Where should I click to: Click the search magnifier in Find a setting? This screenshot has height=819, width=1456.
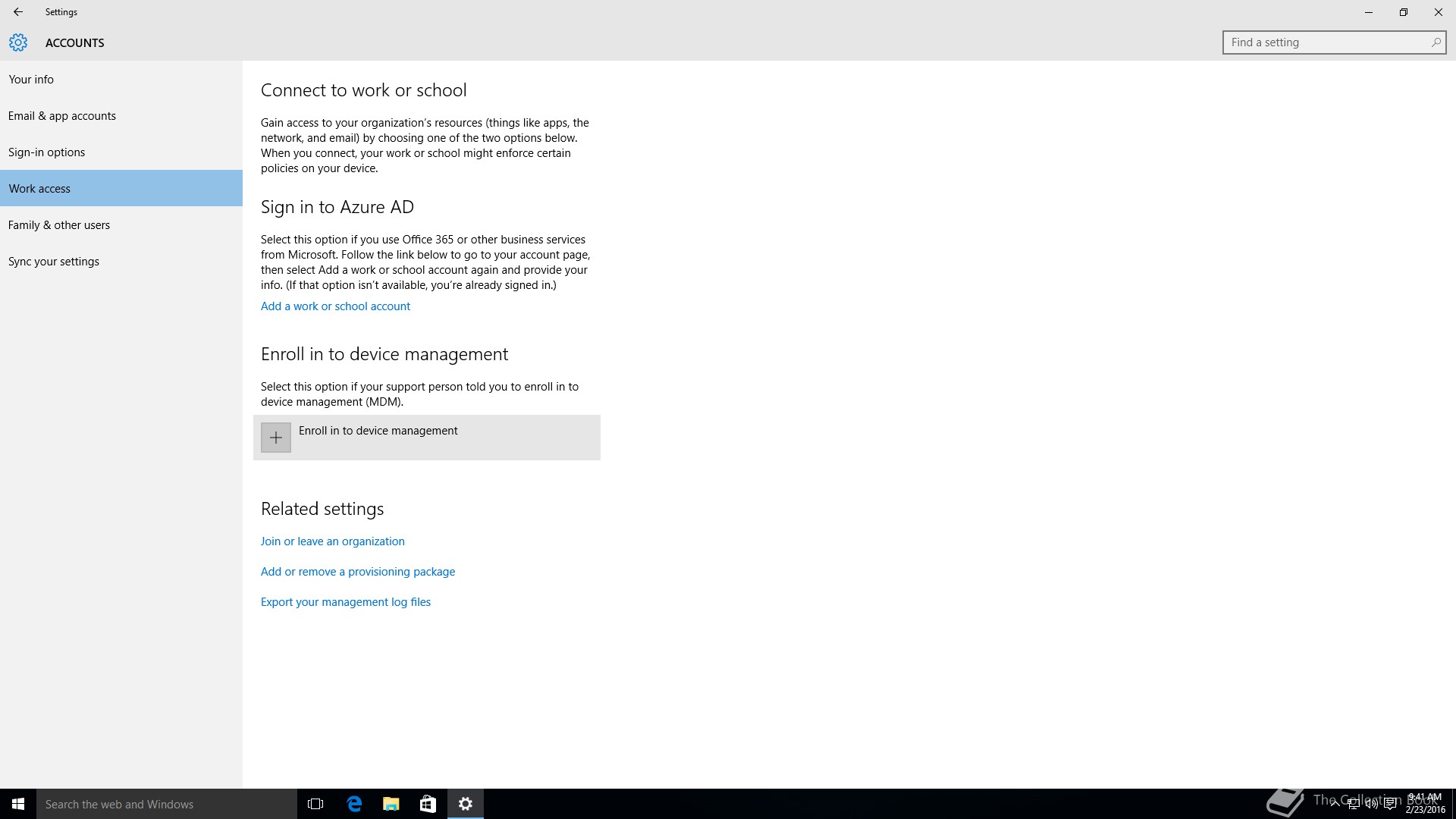(x=1436, y=42)
